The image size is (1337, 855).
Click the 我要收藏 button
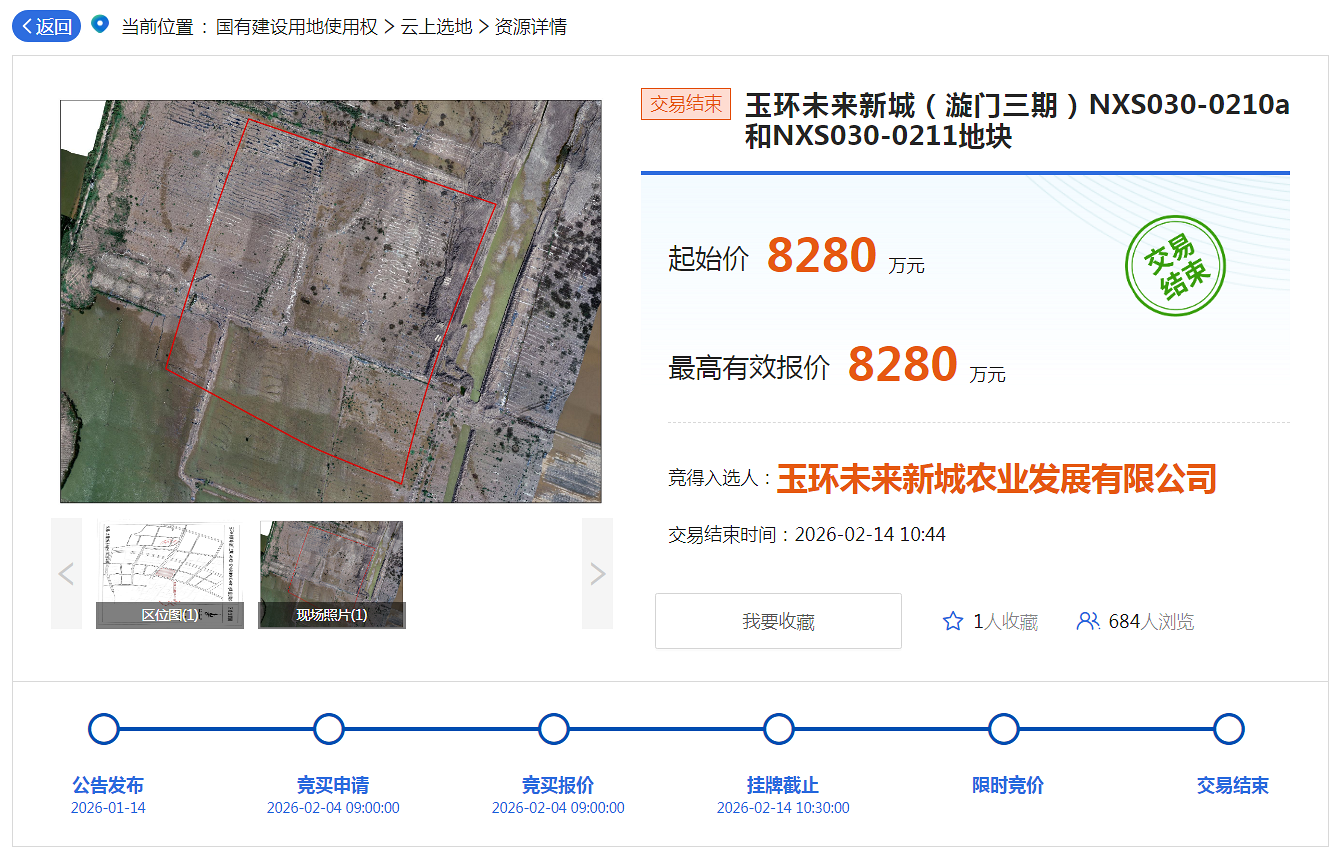pos(778,621)
